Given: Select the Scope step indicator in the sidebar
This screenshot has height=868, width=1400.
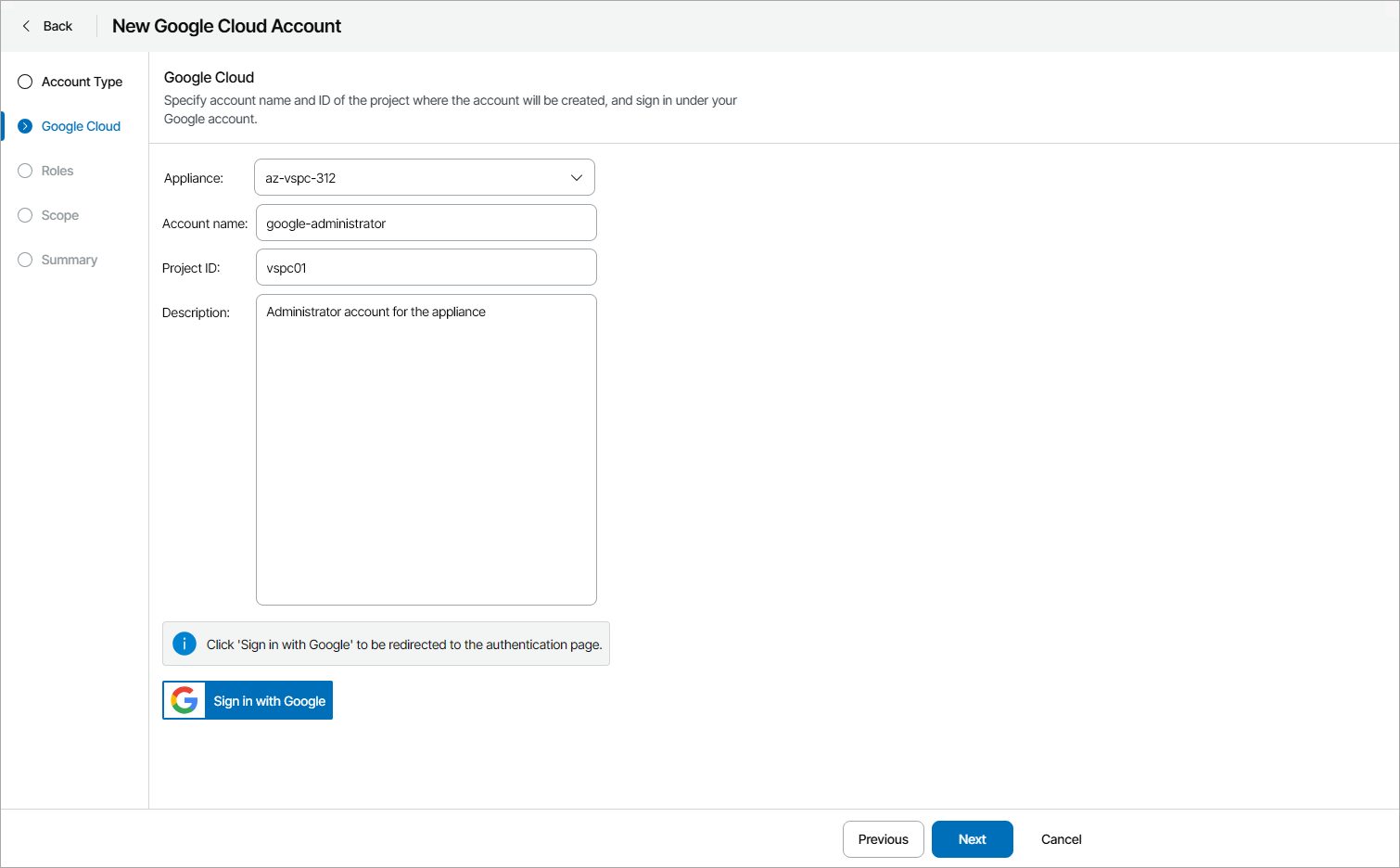Looking at the screenshot, I should (24, 215).
